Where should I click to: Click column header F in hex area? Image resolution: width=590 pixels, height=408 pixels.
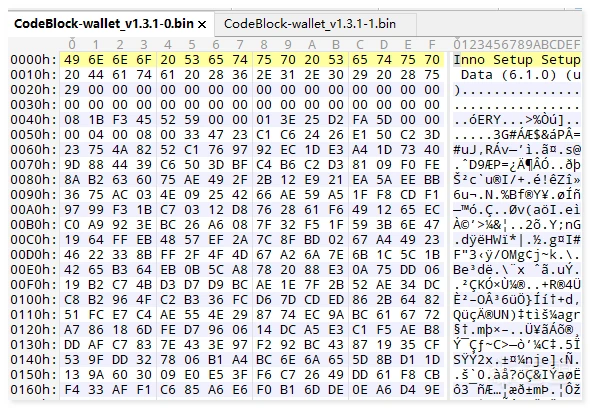click(432, 45)
